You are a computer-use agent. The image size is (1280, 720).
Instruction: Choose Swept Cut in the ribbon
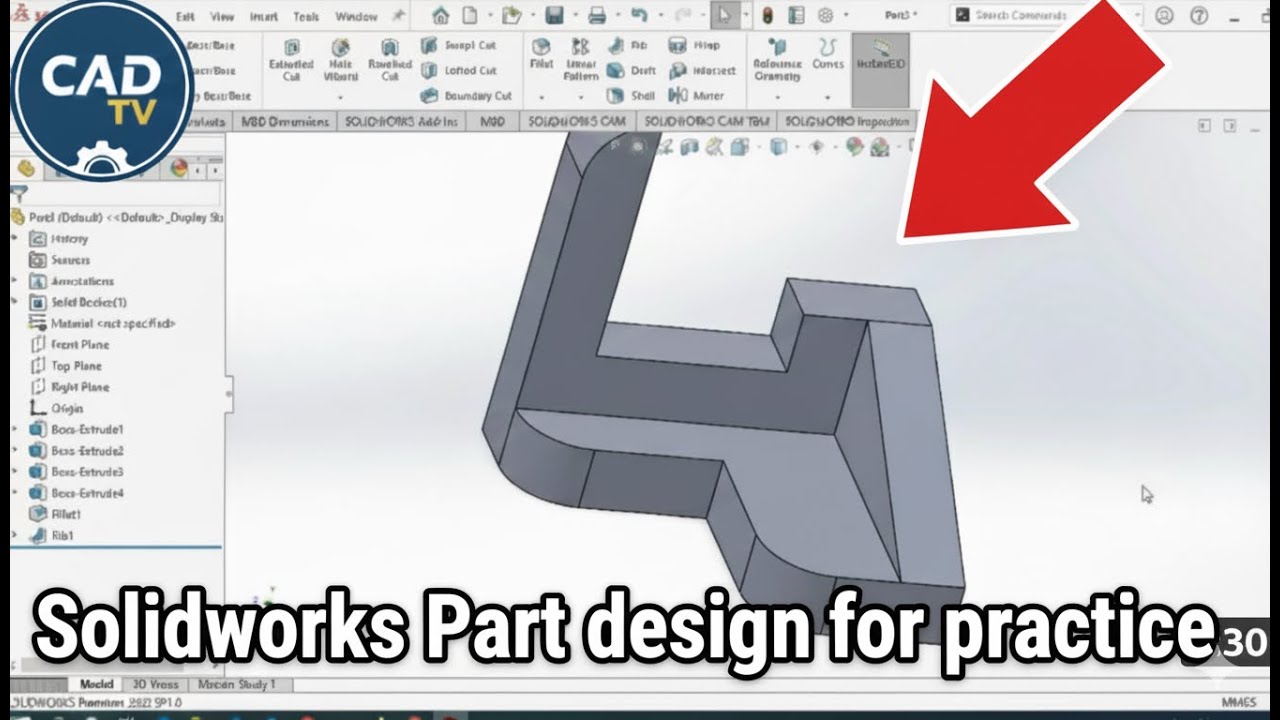tap(459, 45)
